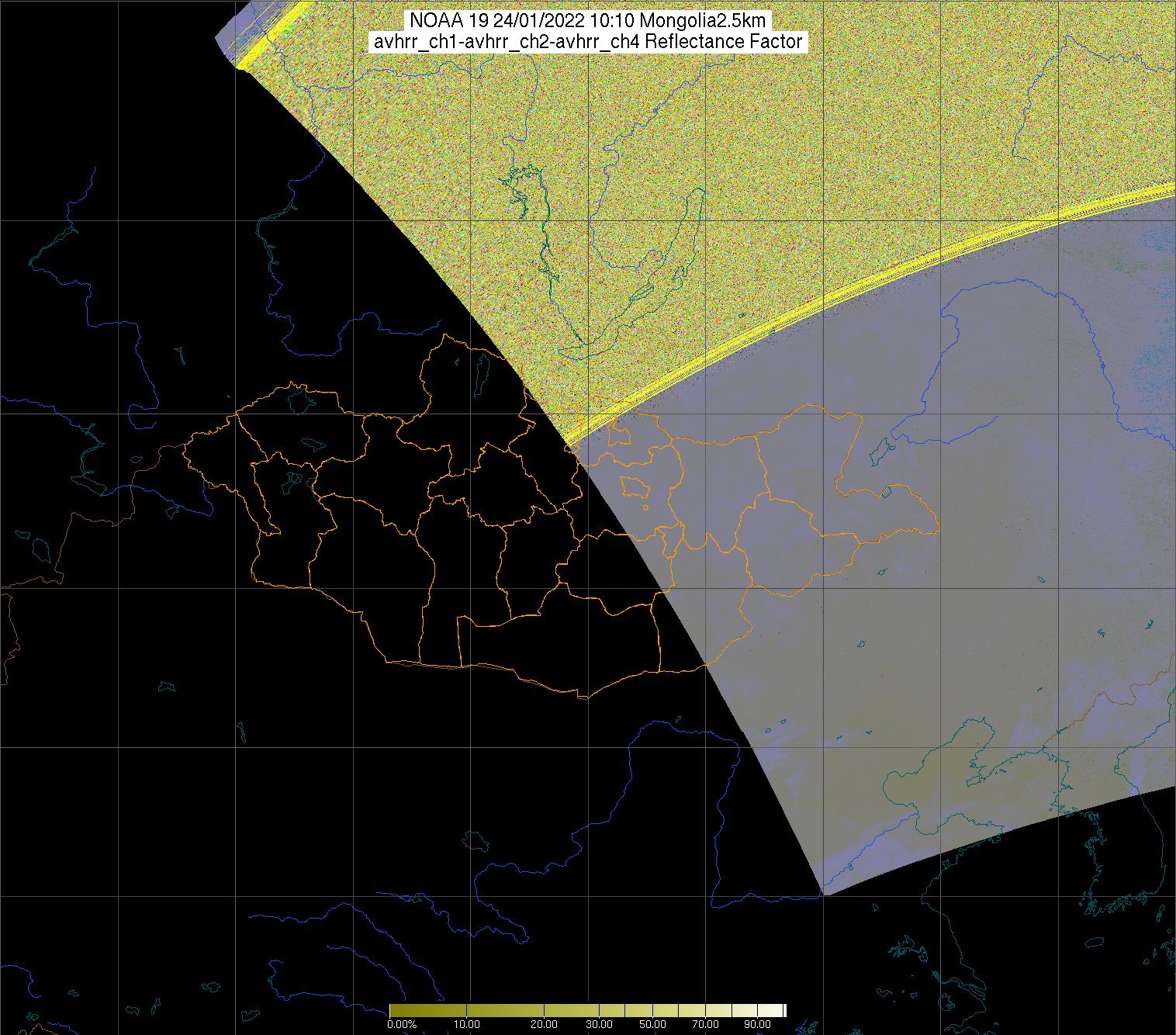
Task: Click the darkest olive end of colorbar
Action: click(x=393, y=1010)
